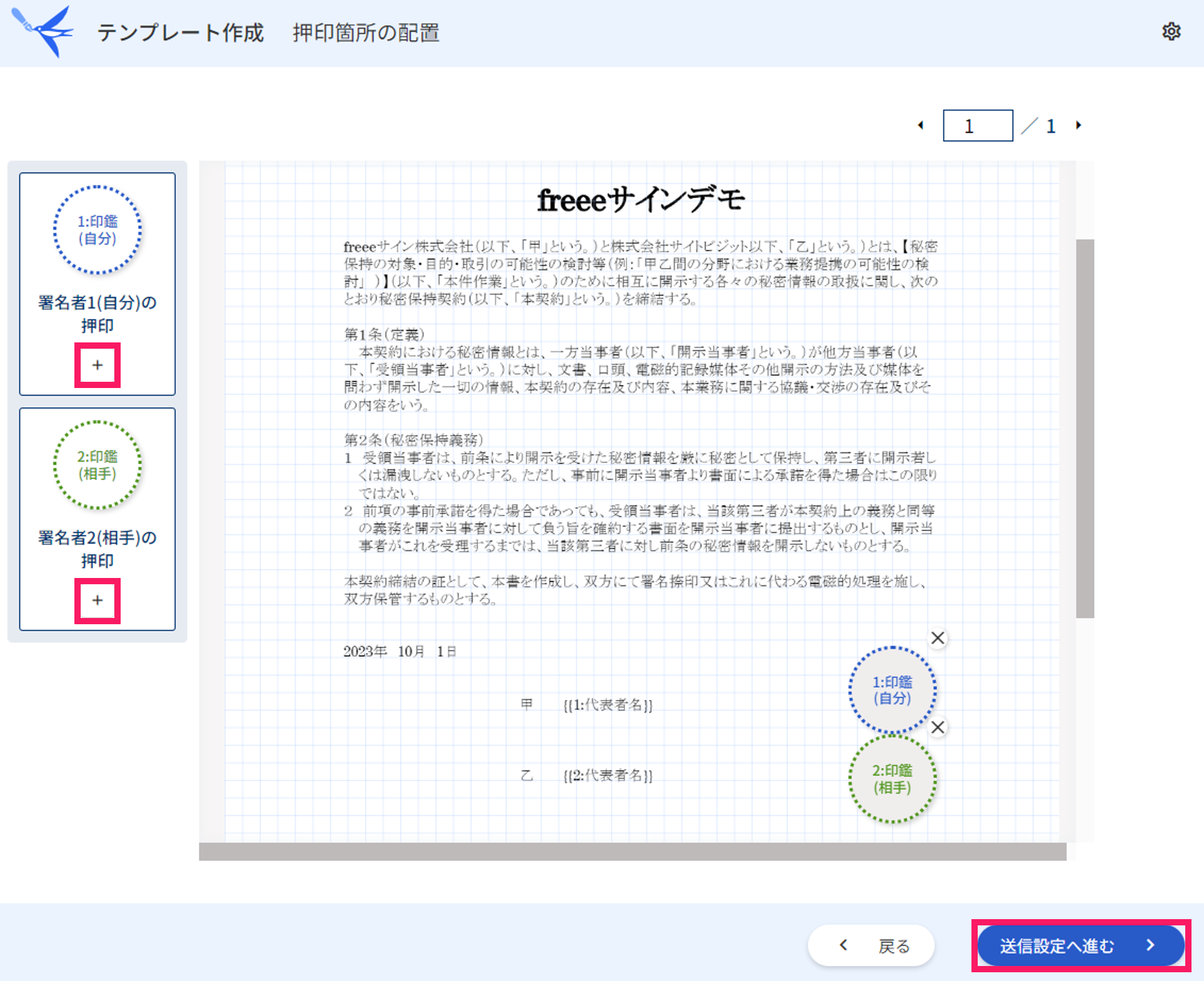Click the 署名者2(相手)の押印 label
The image size is (1204, 981).
(x=98, y=549)
